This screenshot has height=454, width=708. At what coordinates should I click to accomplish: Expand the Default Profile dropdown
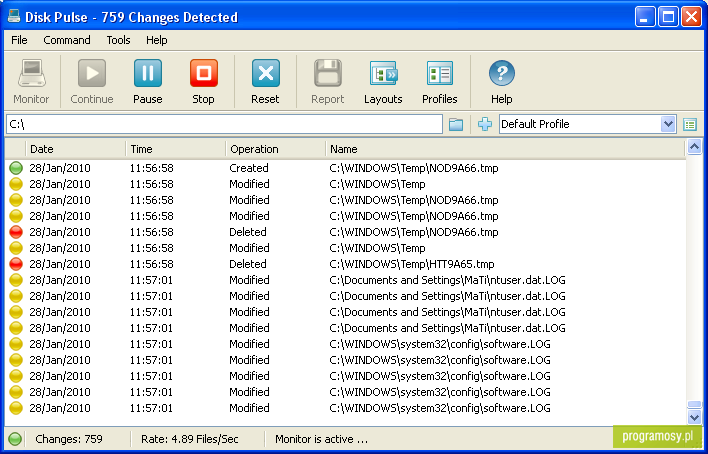pyautogui.click(x=668, y=124)
